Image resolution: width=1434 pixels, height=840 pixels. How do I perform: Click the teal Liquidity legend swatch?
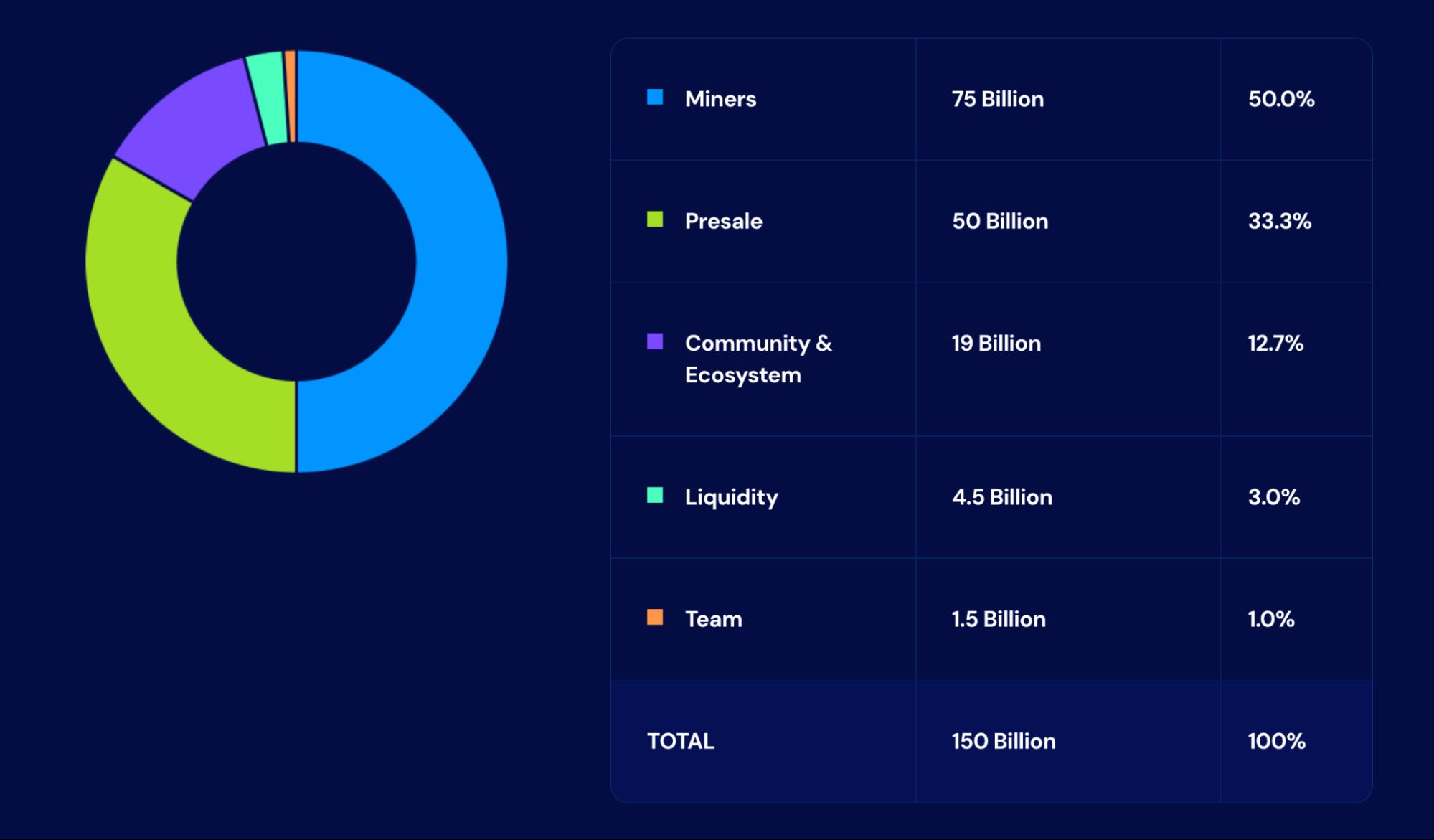655,496
